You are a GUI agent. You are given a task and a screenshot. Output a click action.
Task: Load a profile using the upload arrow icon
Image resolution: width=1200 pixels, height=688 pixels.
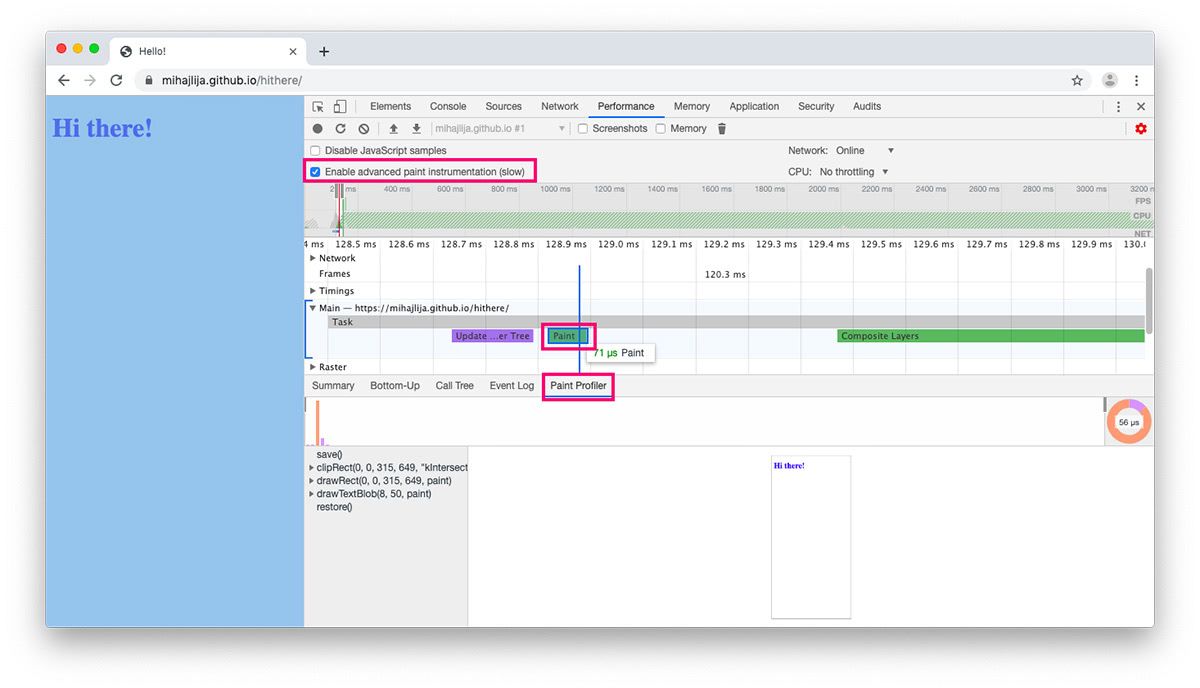click(392, 128)
